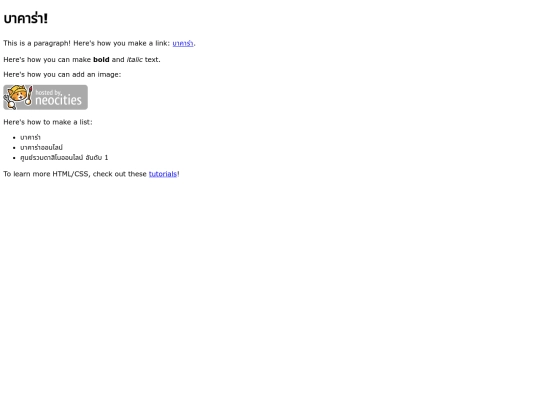Screen dimensions: 540x405
Task: Click the italic word 'italic'
Action: pyautogui.click(x=135, y=60)
